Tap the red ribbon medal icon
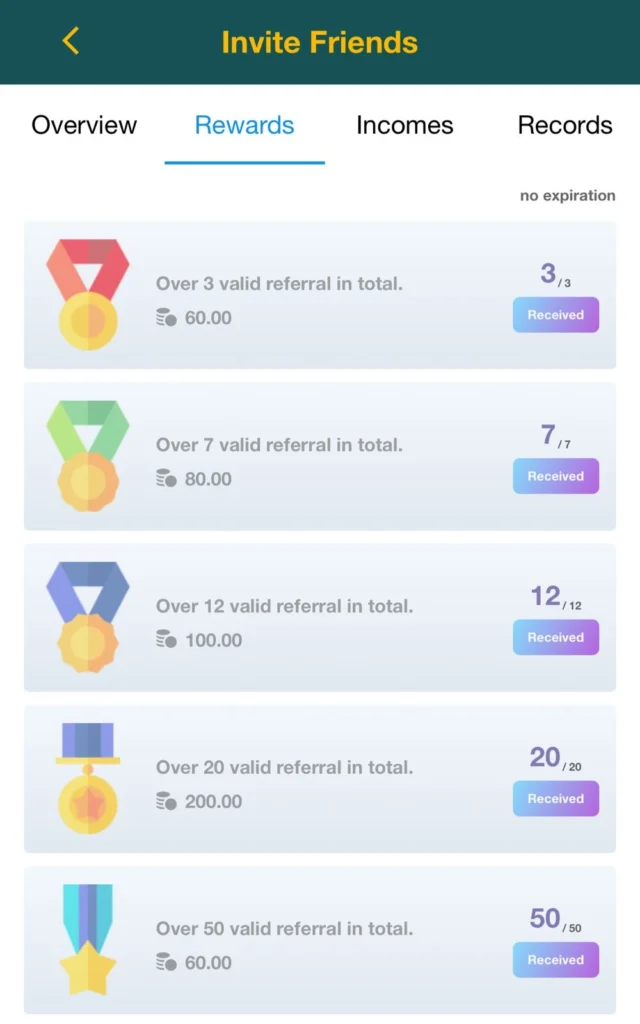The image size is (640, 1024). click(87, 288)
